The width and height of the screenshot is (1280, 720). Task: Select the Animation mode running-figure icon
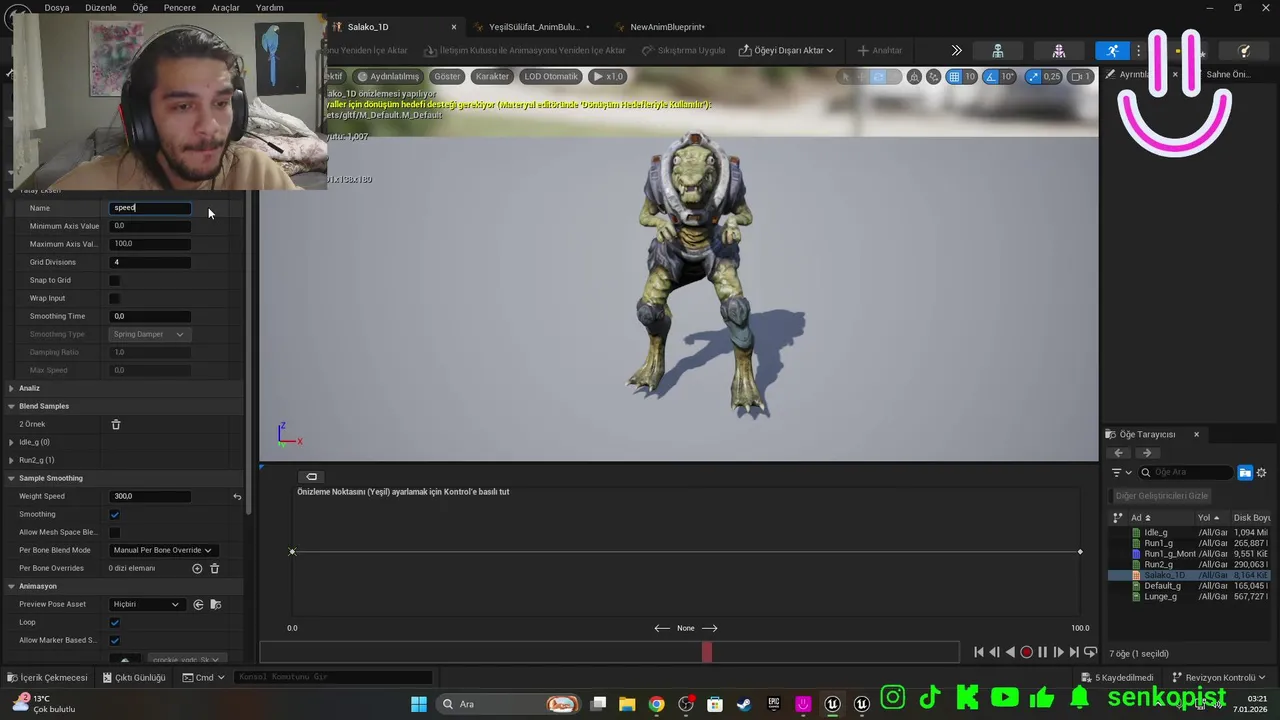[x=1112, y=50]
